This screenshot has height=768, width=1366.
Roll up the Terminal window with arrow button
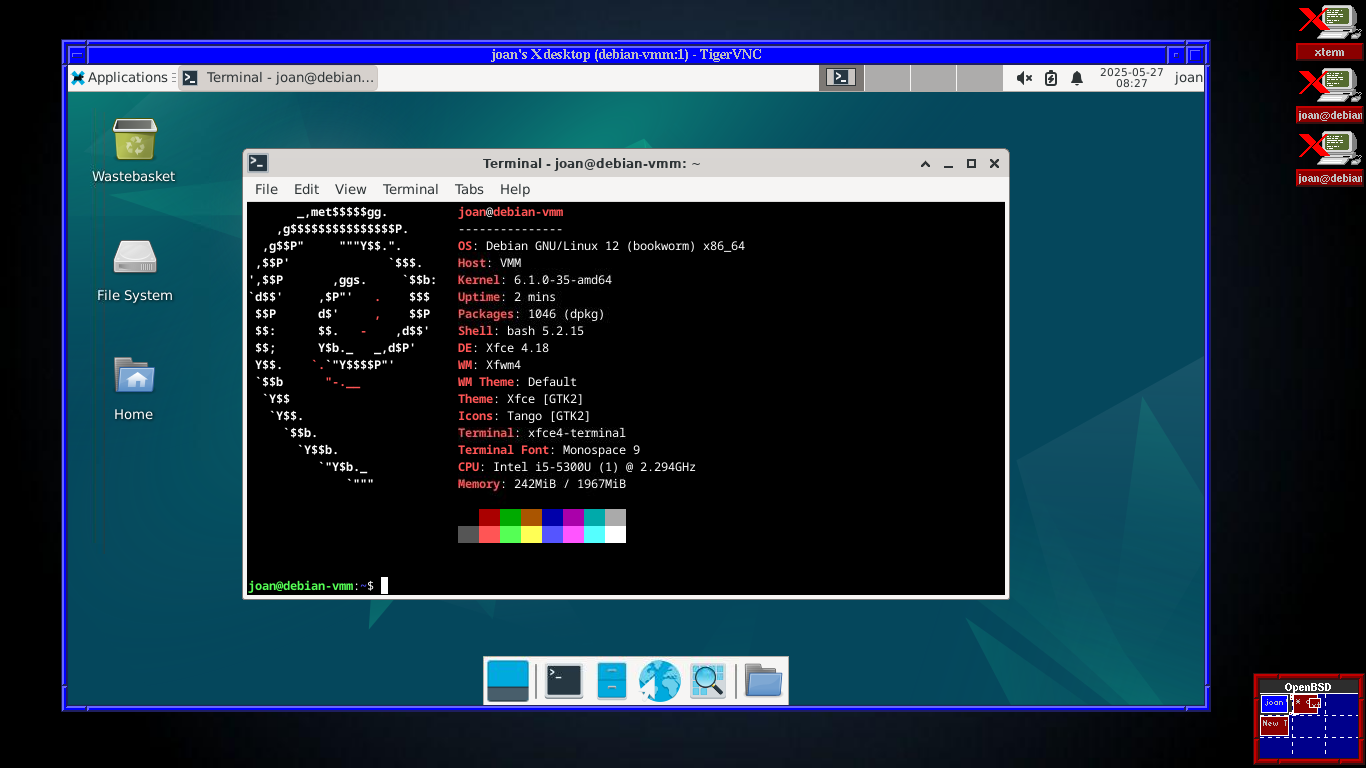click(x=926, y=163)
